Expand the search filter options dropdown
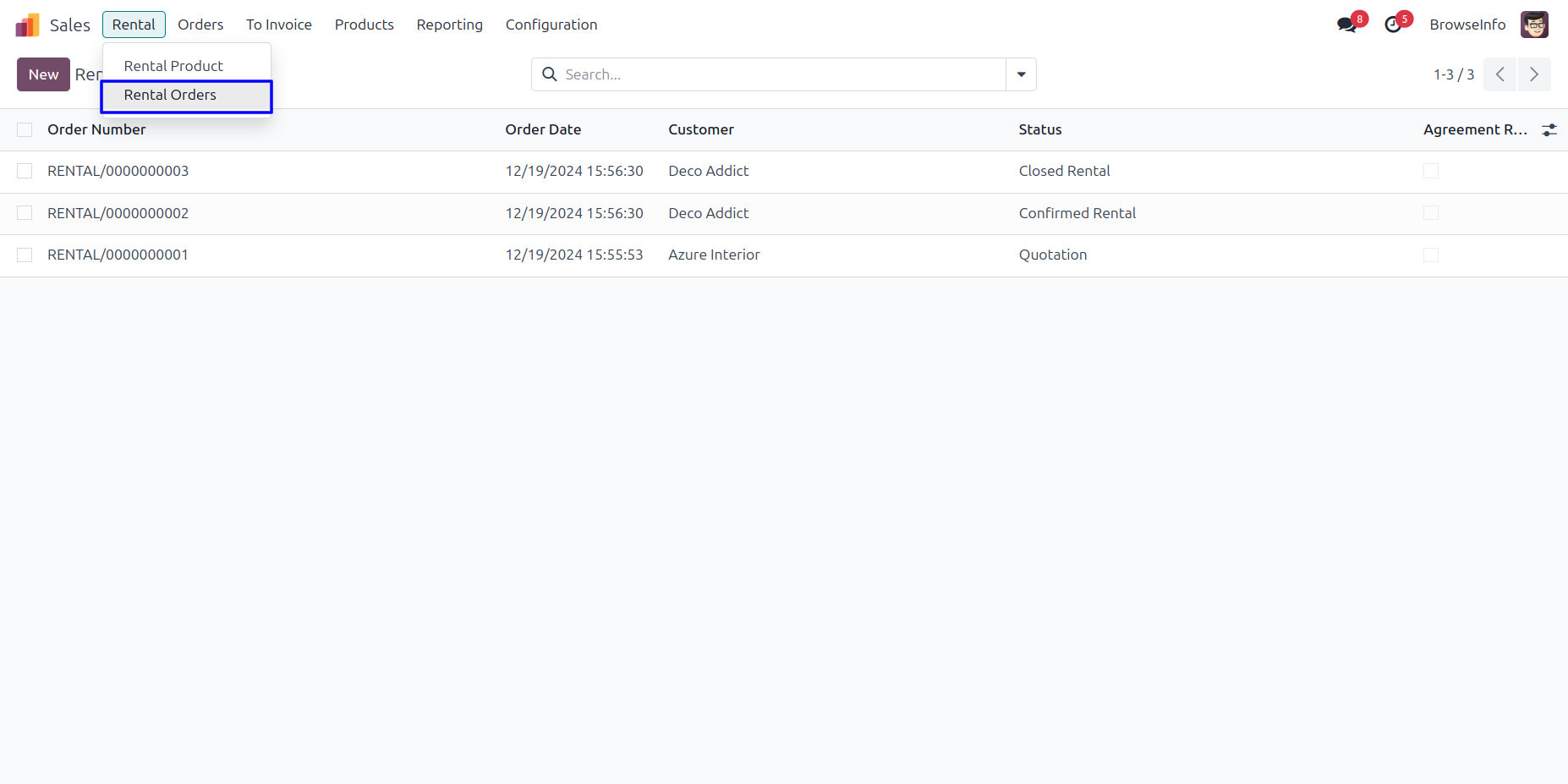 [1021, 74]
